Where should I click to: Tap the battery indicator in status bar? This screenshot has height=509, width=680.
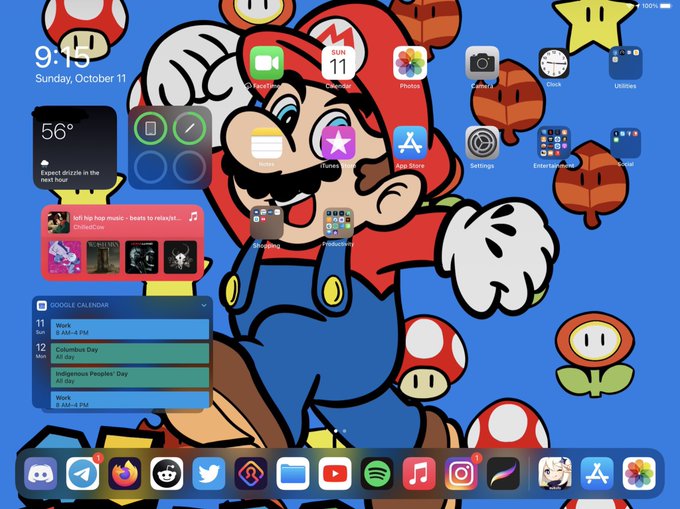(x=665, y=6)
